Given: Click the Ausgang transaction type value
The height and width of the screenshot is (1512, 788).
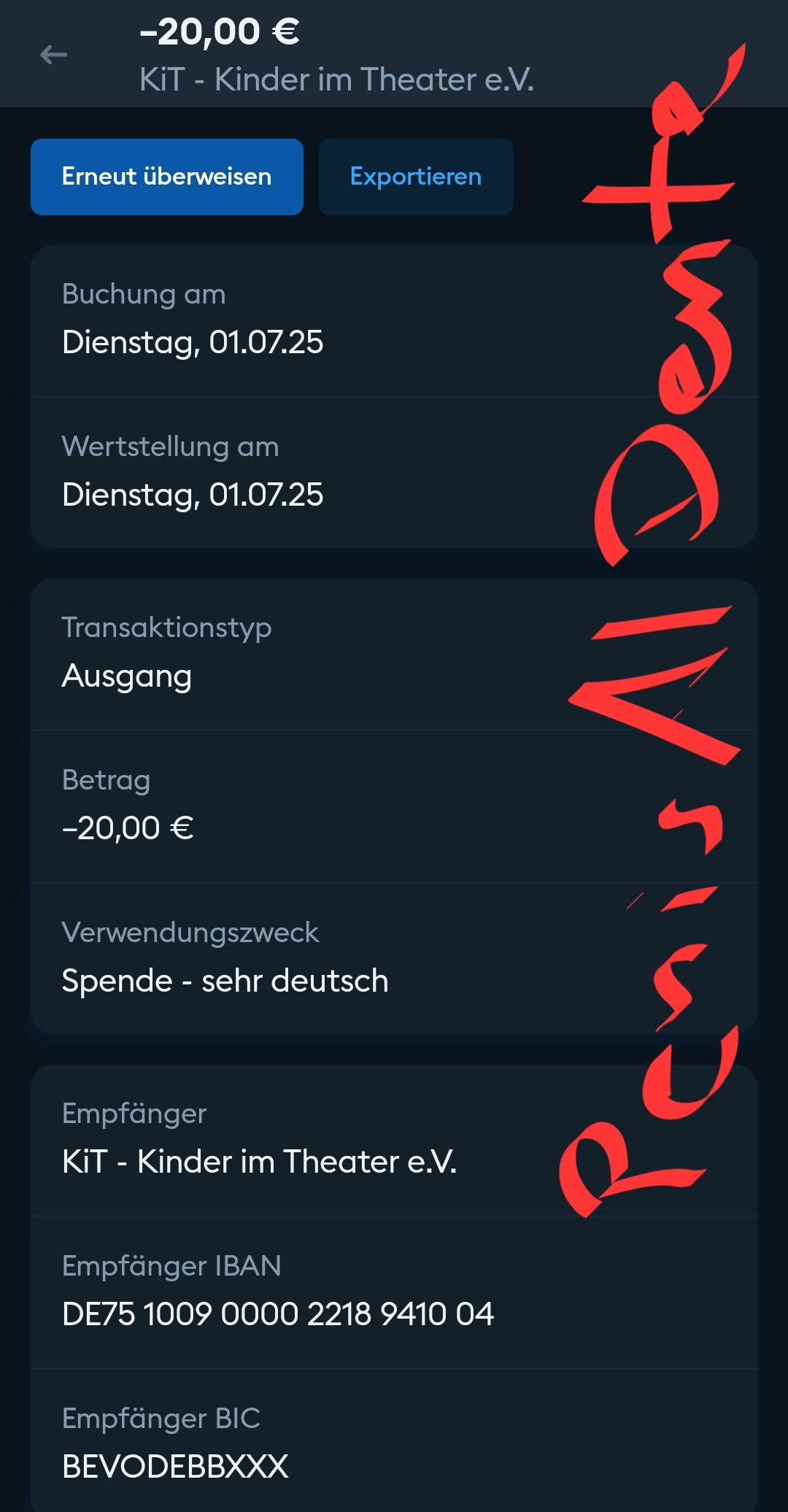Looking at the screenshot, I should (x=127, y=676).
